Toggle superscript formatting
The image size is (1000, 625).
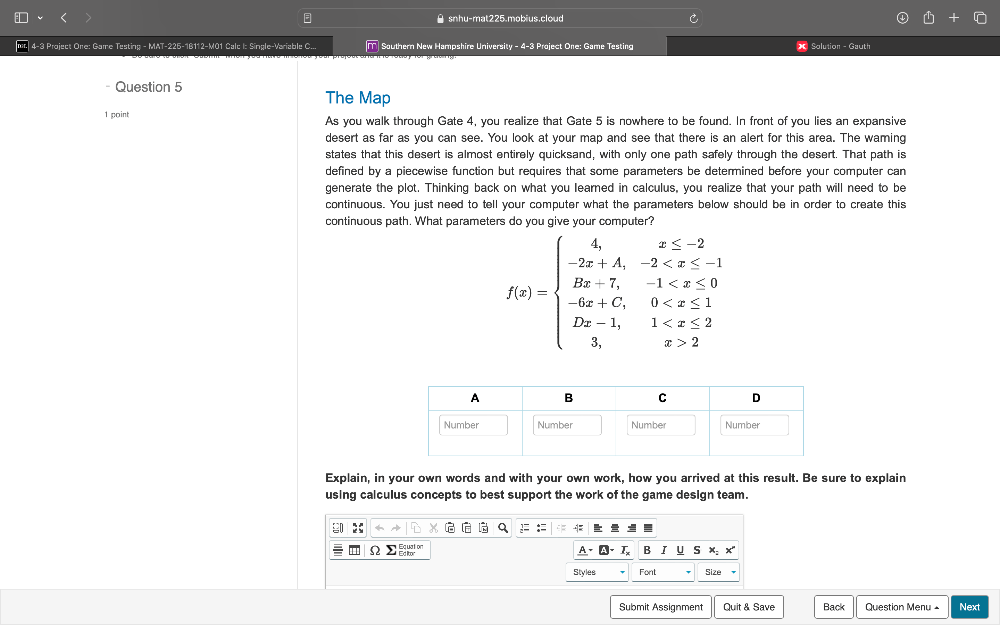730,550
